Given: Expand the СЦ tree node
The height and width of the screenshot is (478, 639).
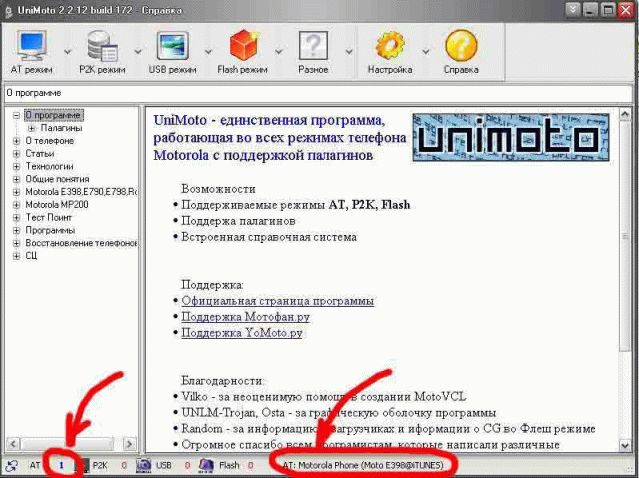Looking at the screenshot, I should [16, 256].
